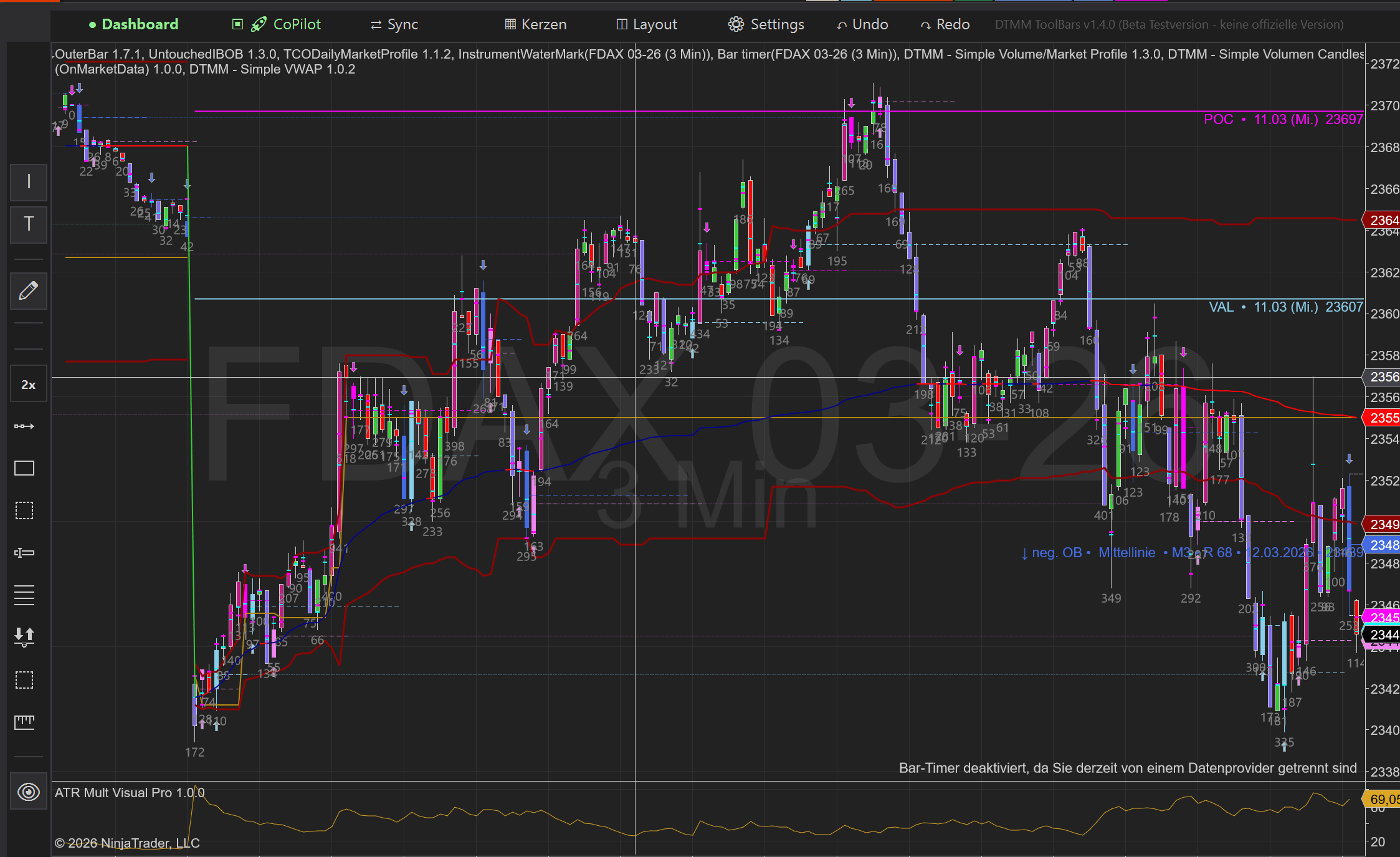Select the ruler measurement tool

(24, 722)
